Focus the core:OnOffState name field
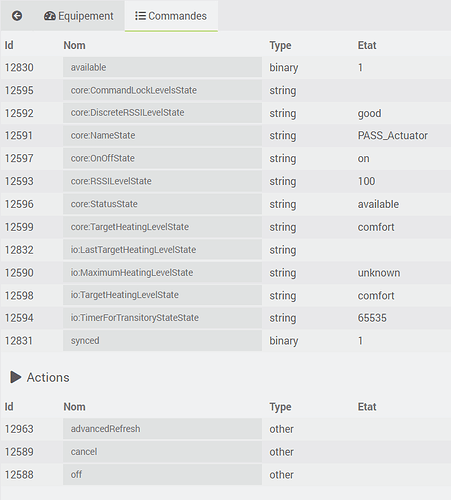This screenshot has height=500, width=451. point(162,158)
